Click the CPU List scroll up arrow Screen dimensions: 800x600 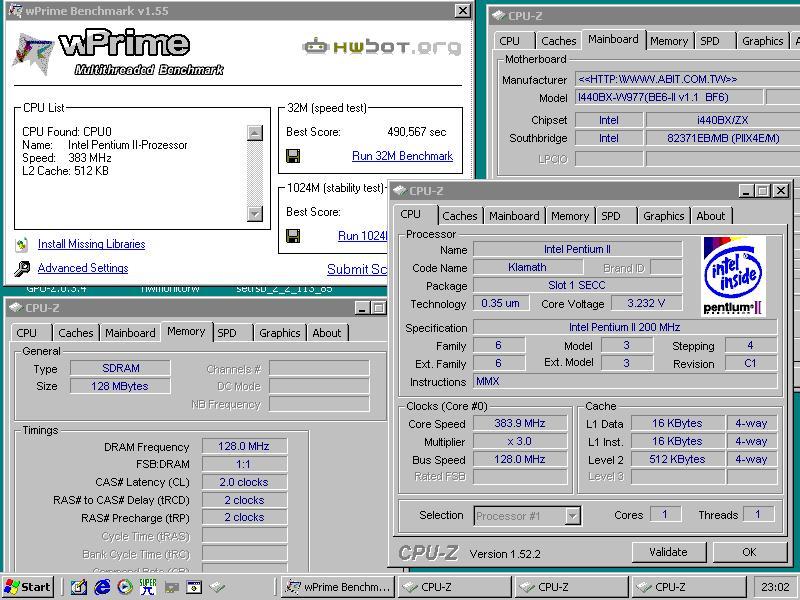pos(255,133)
